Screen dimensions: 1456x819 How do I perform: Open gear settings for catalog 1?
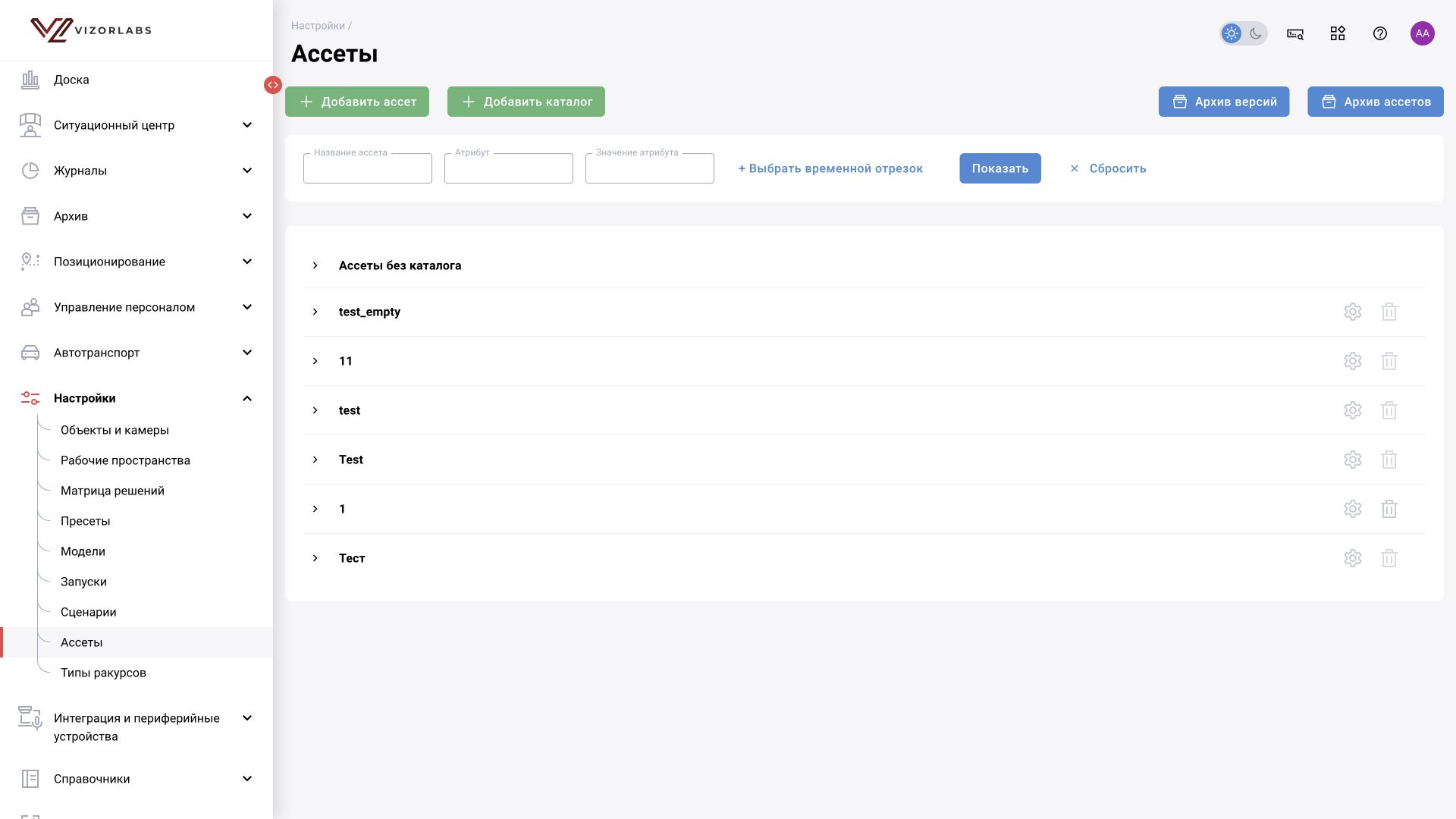coord(1352,509)
